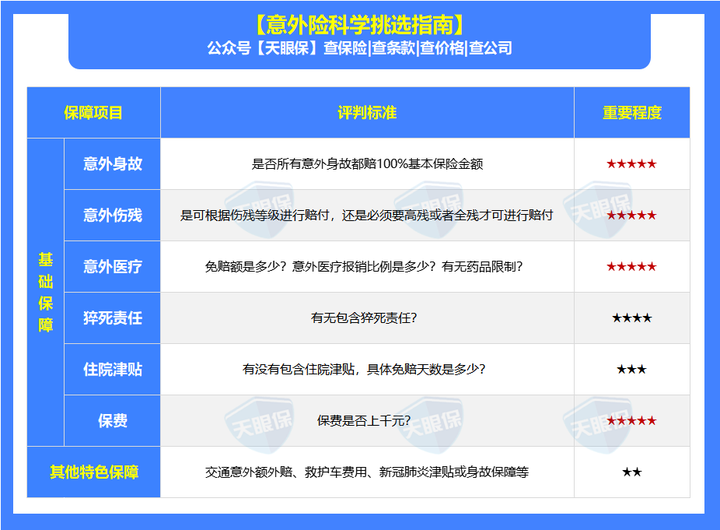Select the five-star rating beside 意外医疗
Viewport: 720px width, 530px height.
point(631,267)
